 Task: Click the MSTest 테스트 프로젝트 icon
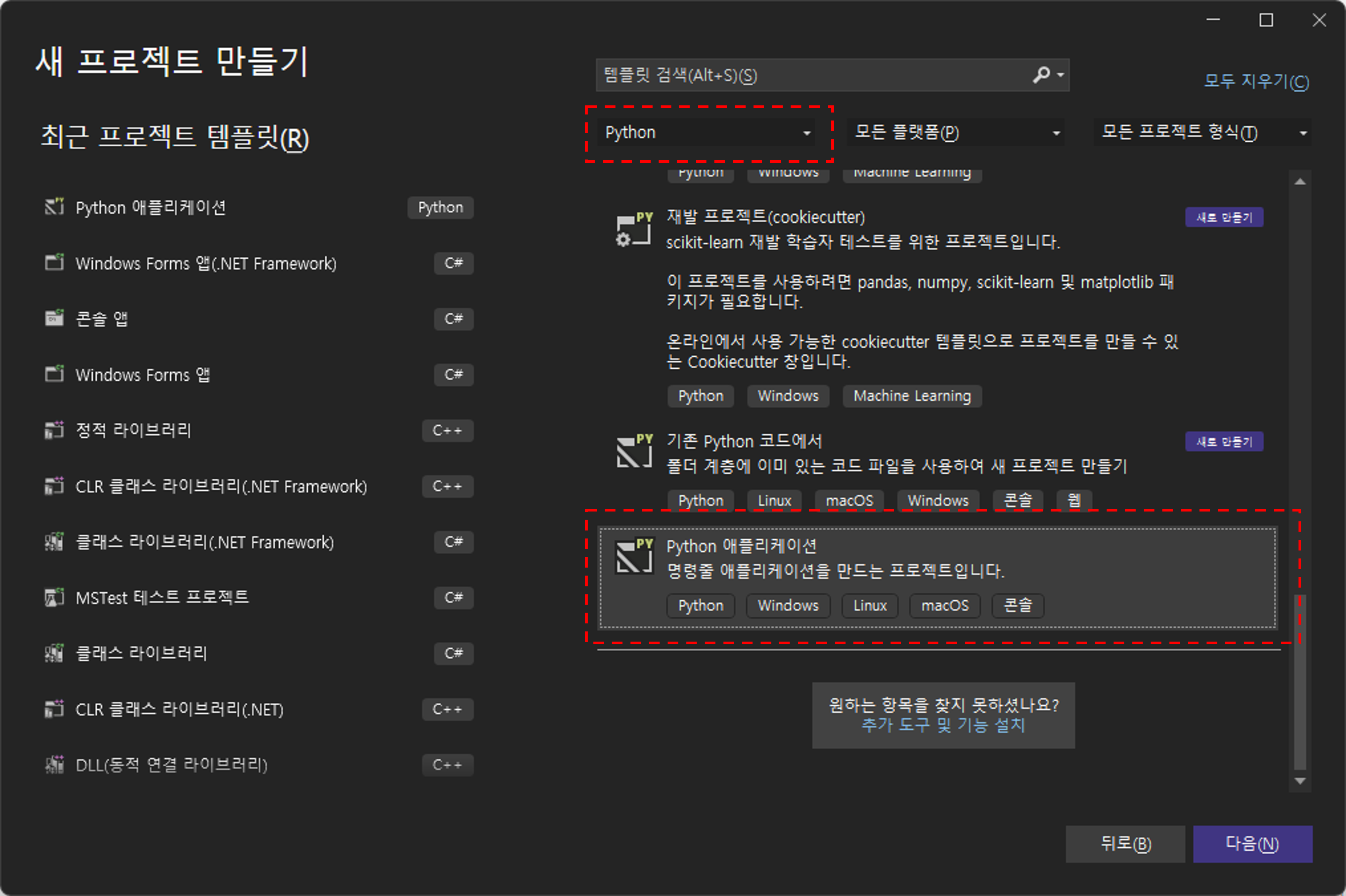(x=54, y=598)
